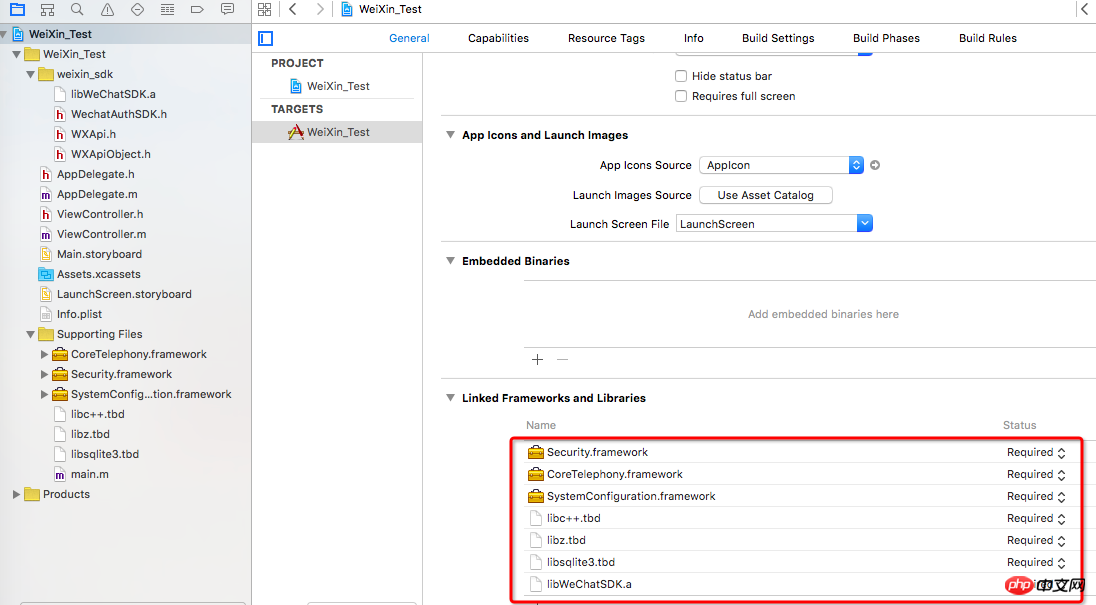
Task: Collapse Linked Frameworks and Libraries section
Action: (451, 398)
